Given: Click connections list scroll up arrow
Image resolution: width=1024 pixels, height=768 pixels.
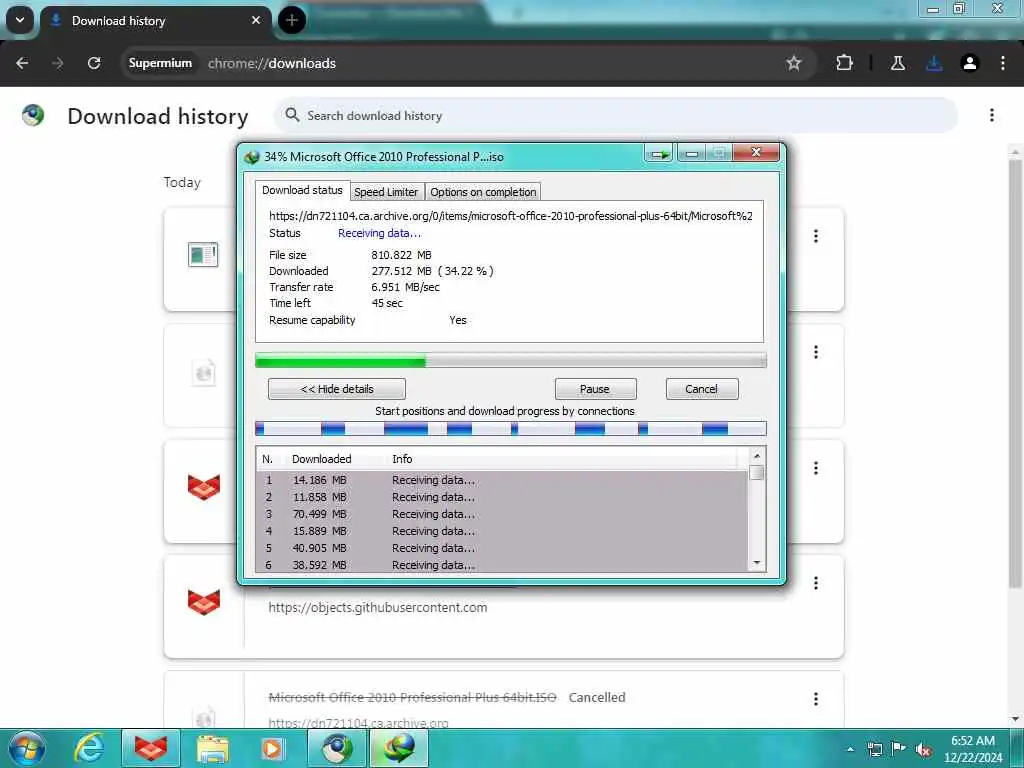Looking at the screenshot, I should pos(757,456).
